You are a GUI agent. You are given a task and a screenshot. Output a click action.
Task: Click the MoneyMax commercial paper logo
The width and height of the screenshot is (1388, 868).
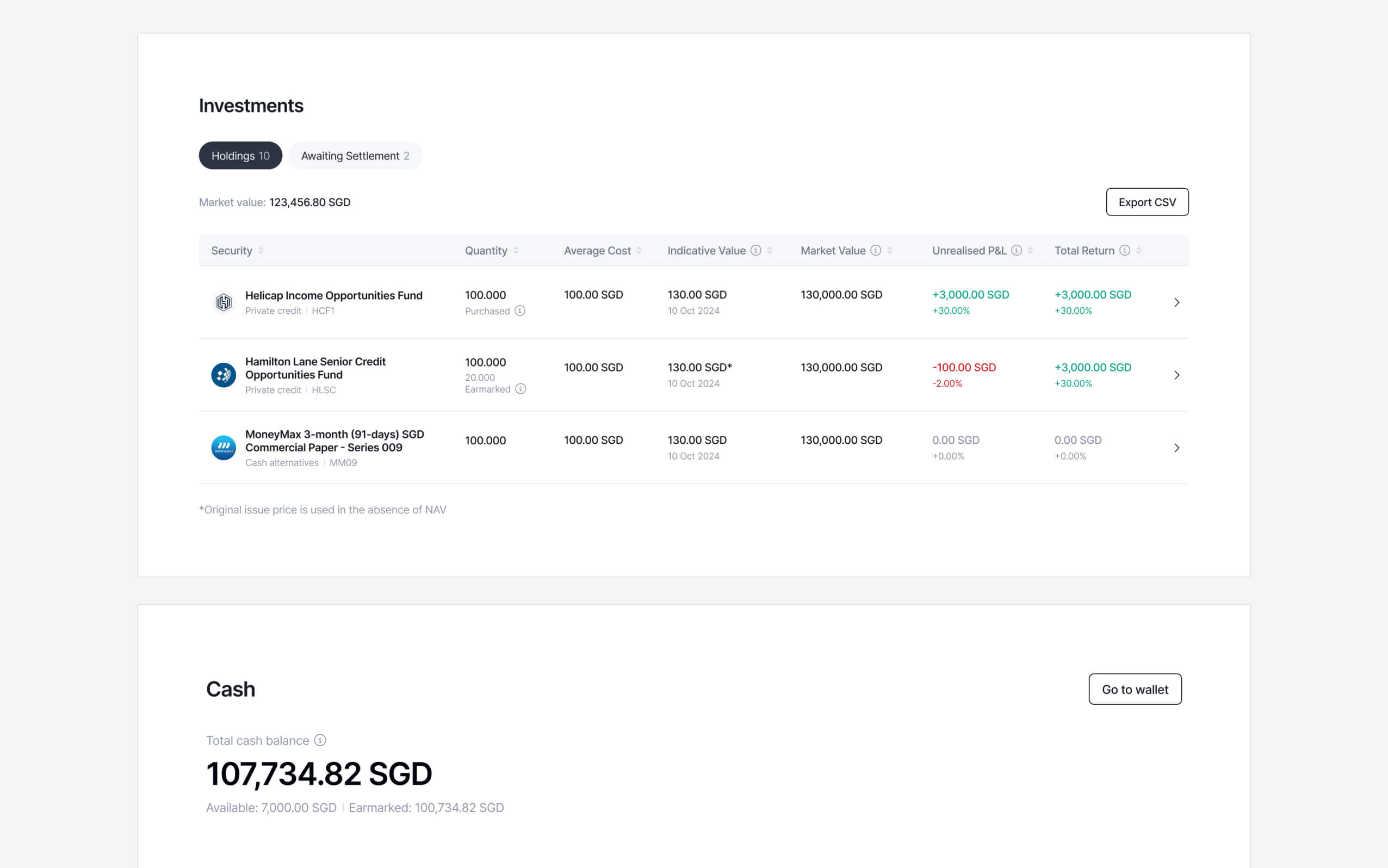click(x=224, y=447)
